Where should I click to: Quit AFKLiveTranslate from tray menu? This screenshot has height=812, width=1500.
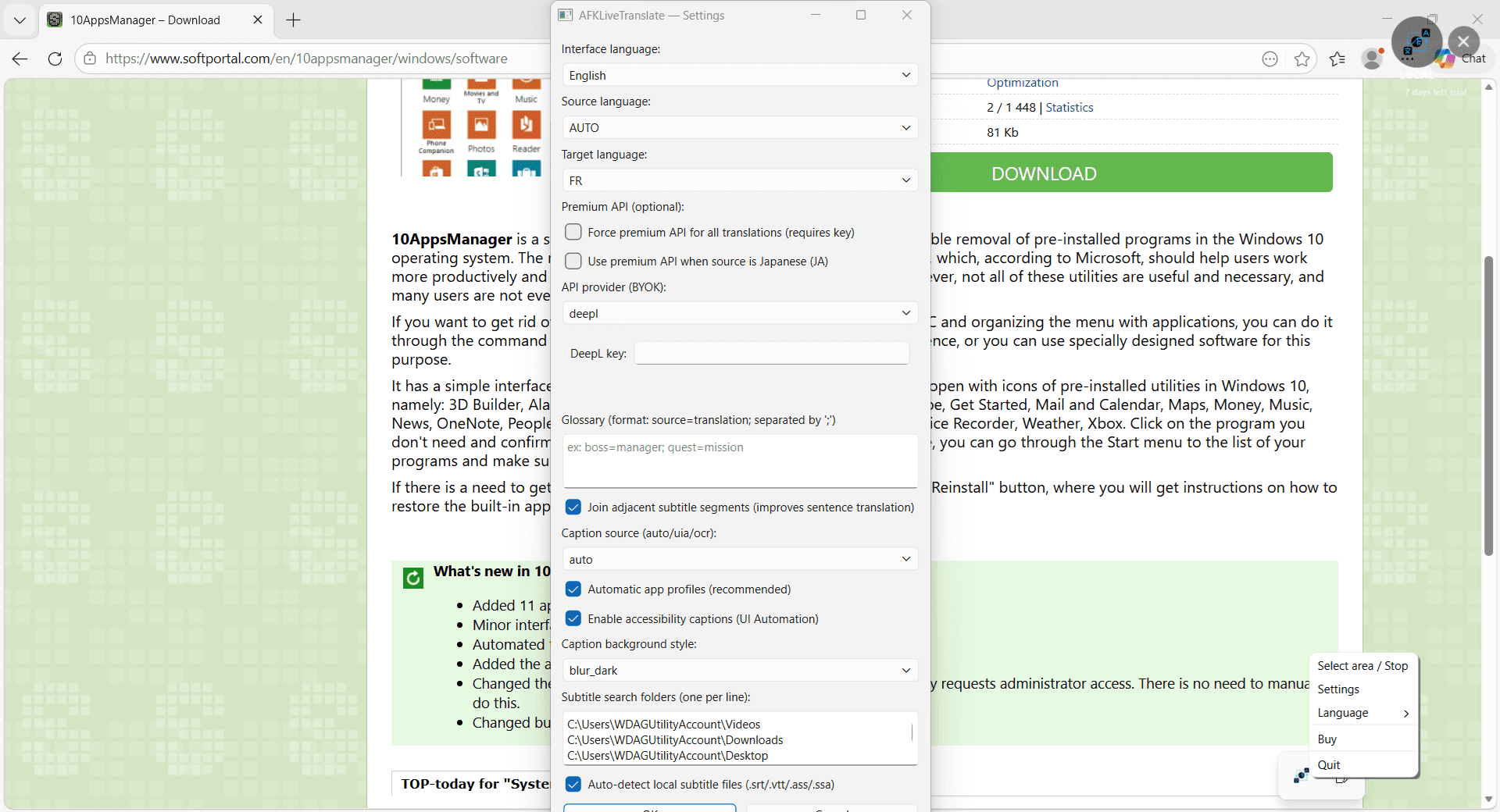coord(1363,765)
